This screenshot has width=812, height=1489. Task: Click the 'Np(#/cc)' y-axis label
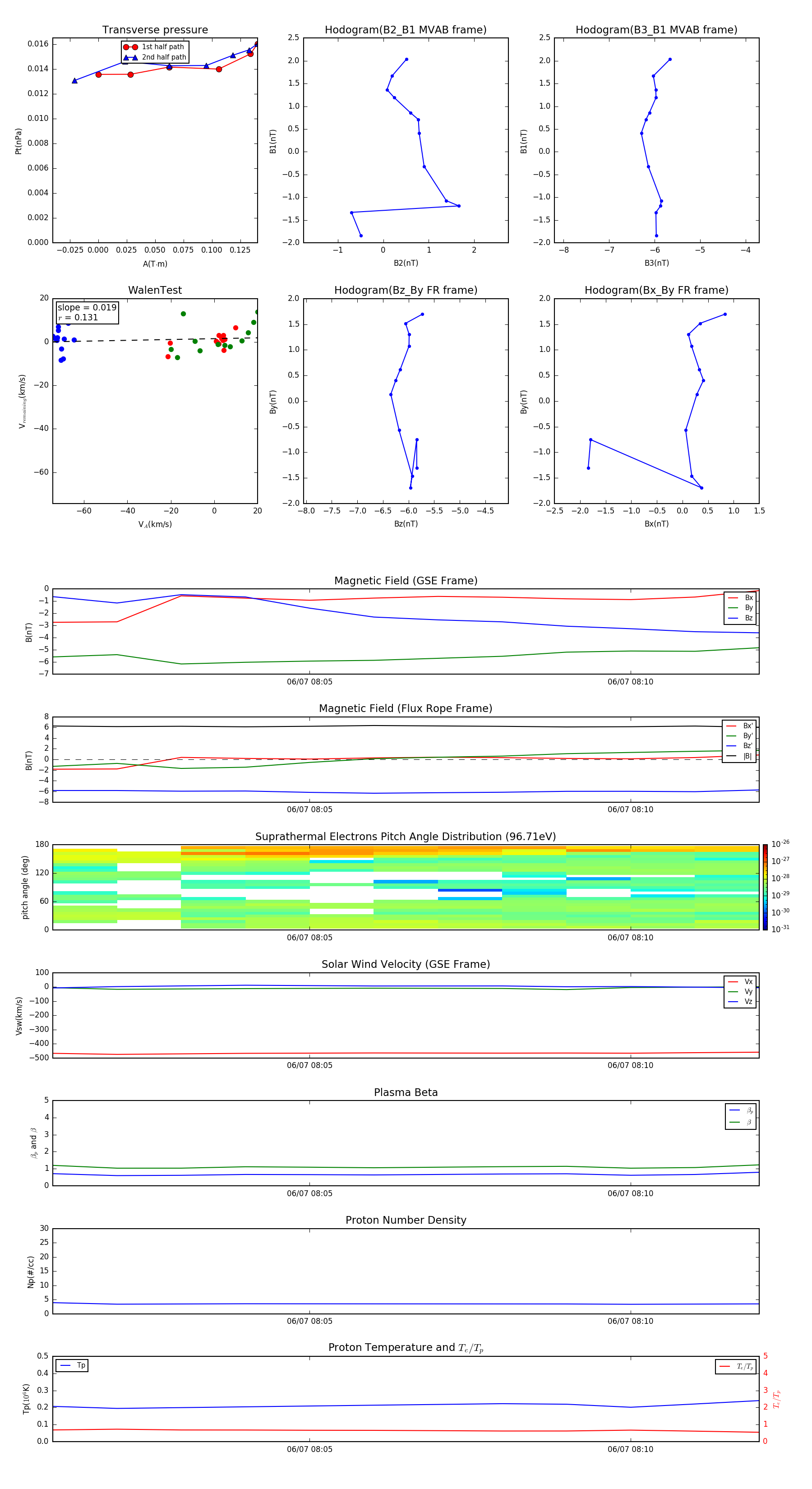coord(31,1272)
